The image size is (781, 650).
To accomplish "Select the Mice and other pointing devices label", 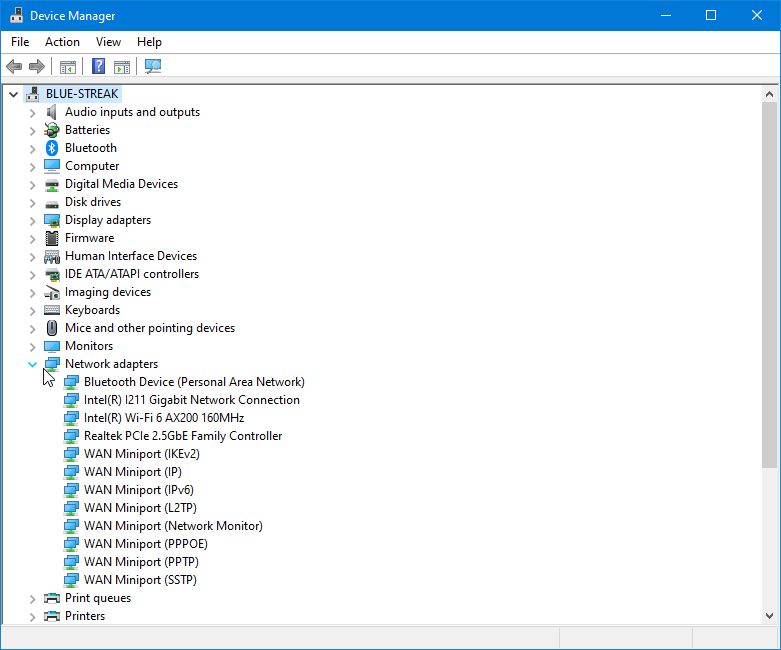I will click(150, 328).
